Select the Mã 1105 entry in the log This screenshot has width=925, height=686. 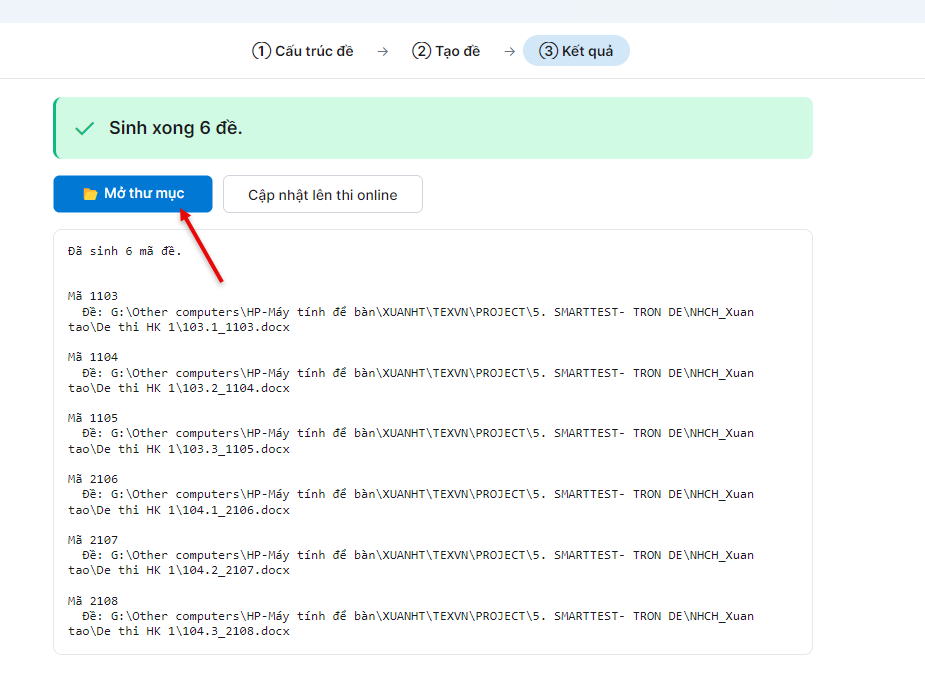93,418
